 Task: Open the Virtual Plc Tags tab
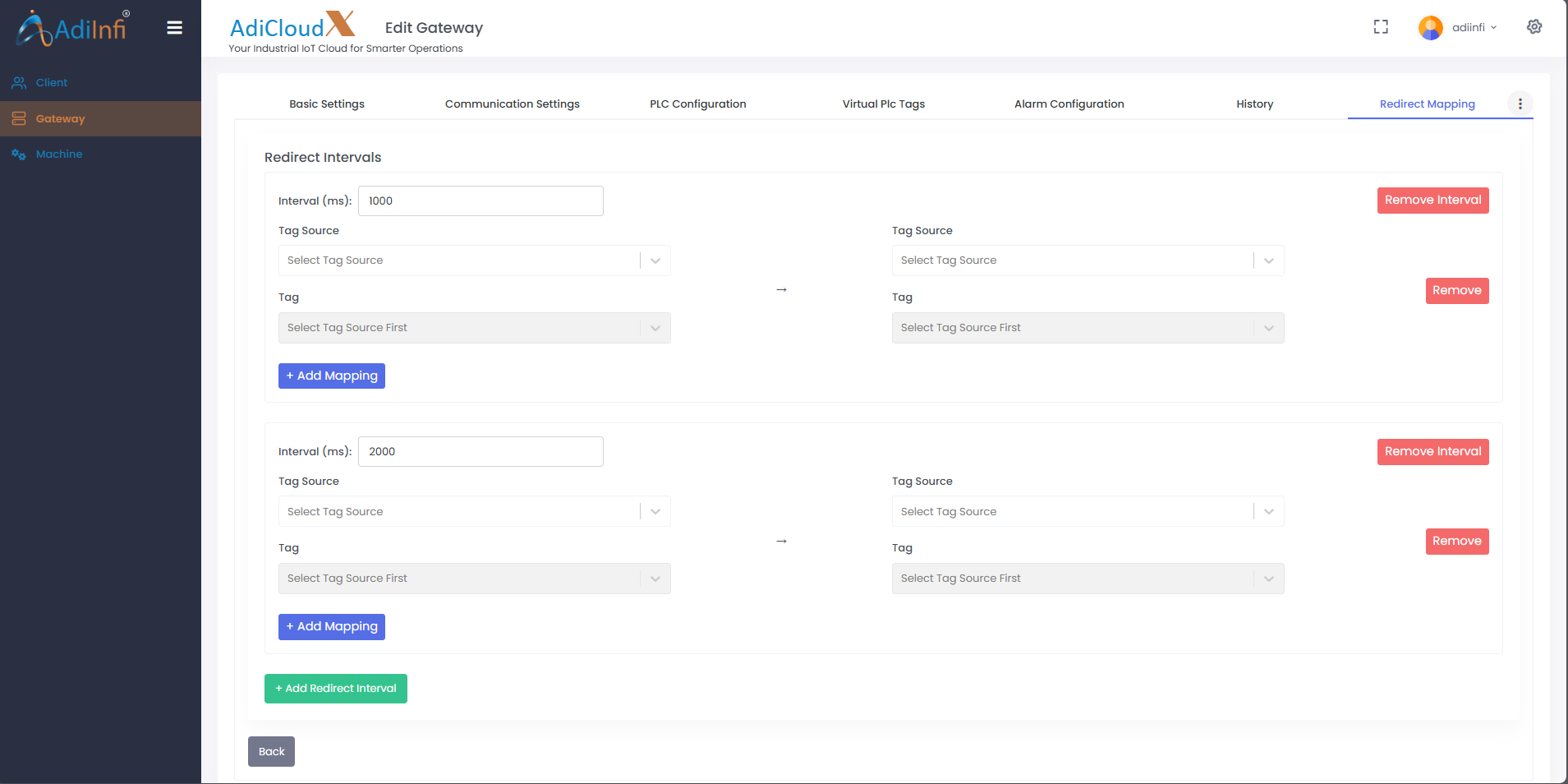click(883, 104)
